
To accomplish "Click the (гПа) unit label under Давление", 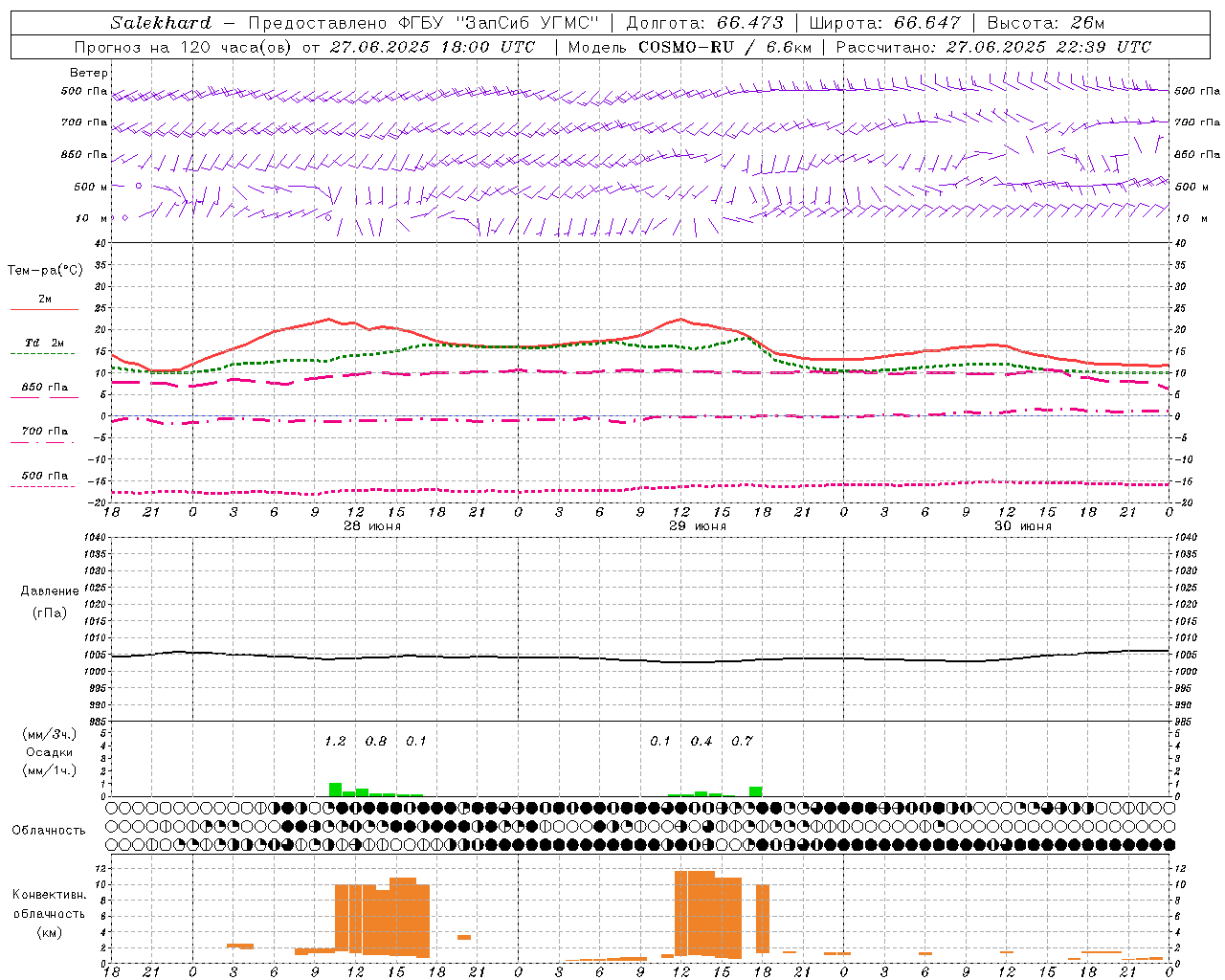I will (50, 612).
